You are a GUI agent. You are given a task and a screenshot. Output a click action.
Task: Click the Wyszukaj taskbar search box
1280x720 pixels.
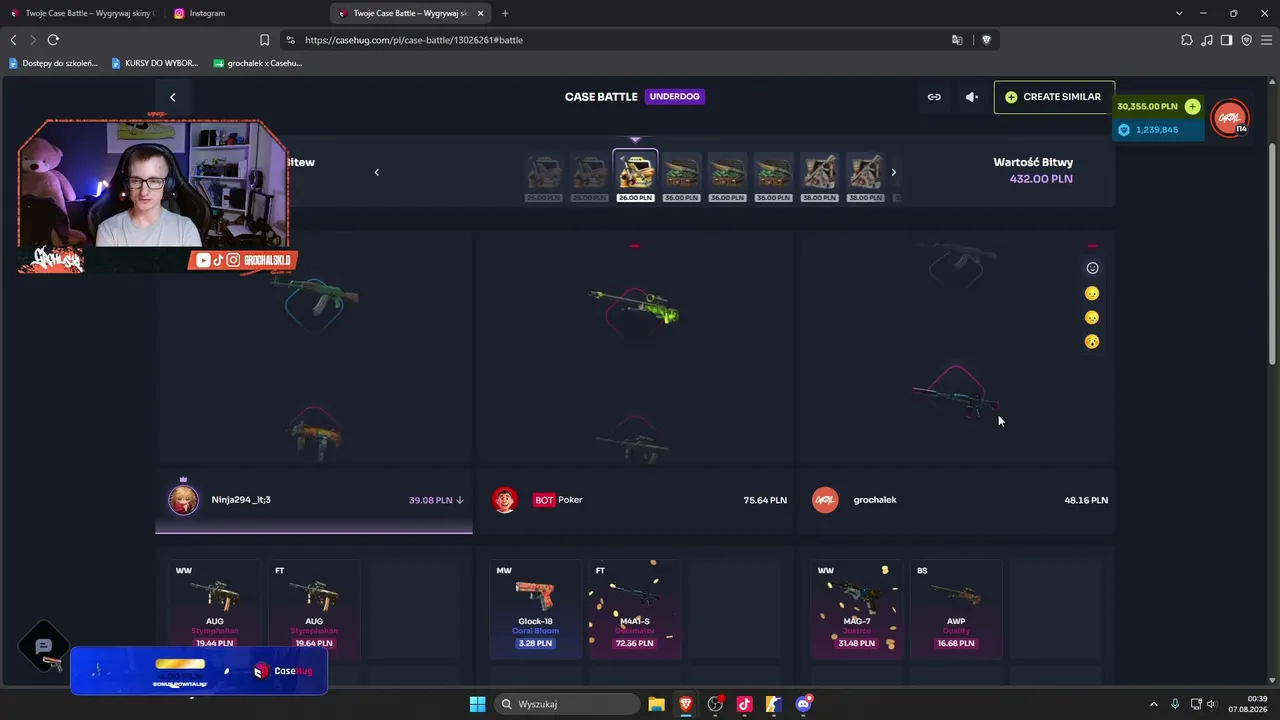pos(567,704)
